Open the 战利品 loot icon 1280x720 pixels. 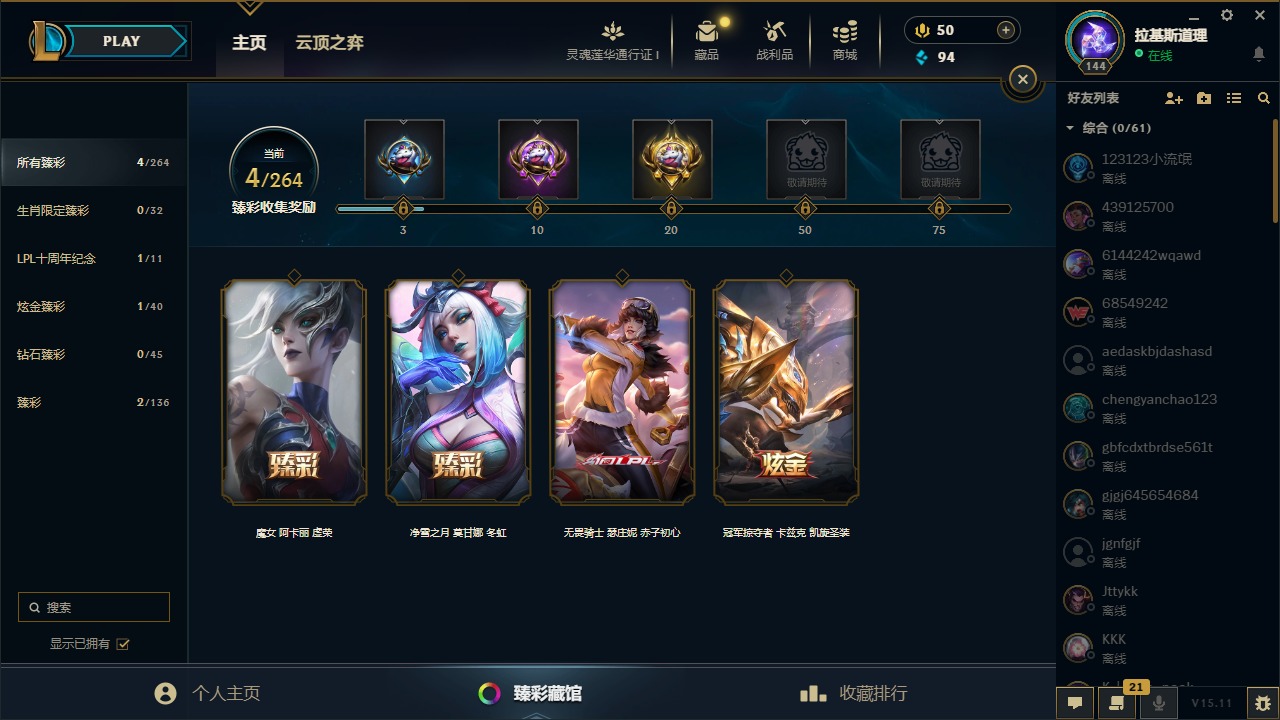click(775, 40)
